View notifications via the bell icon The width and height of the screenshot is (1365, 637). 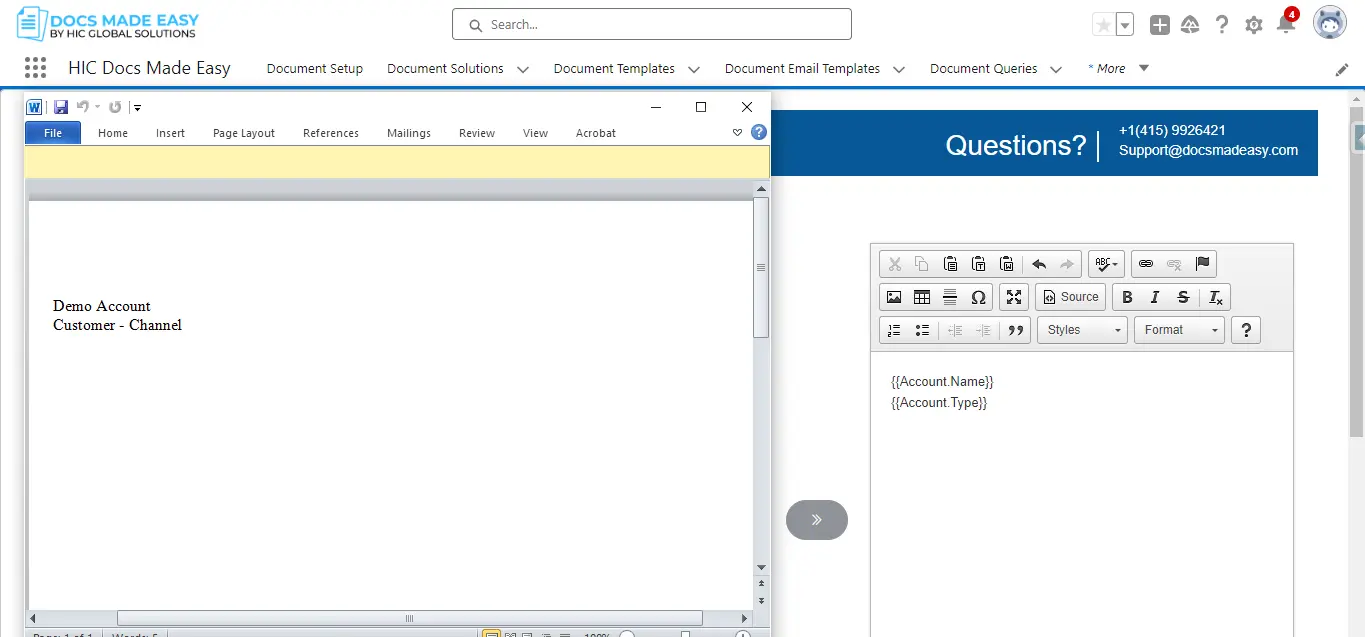click(x=1287, y=23)
